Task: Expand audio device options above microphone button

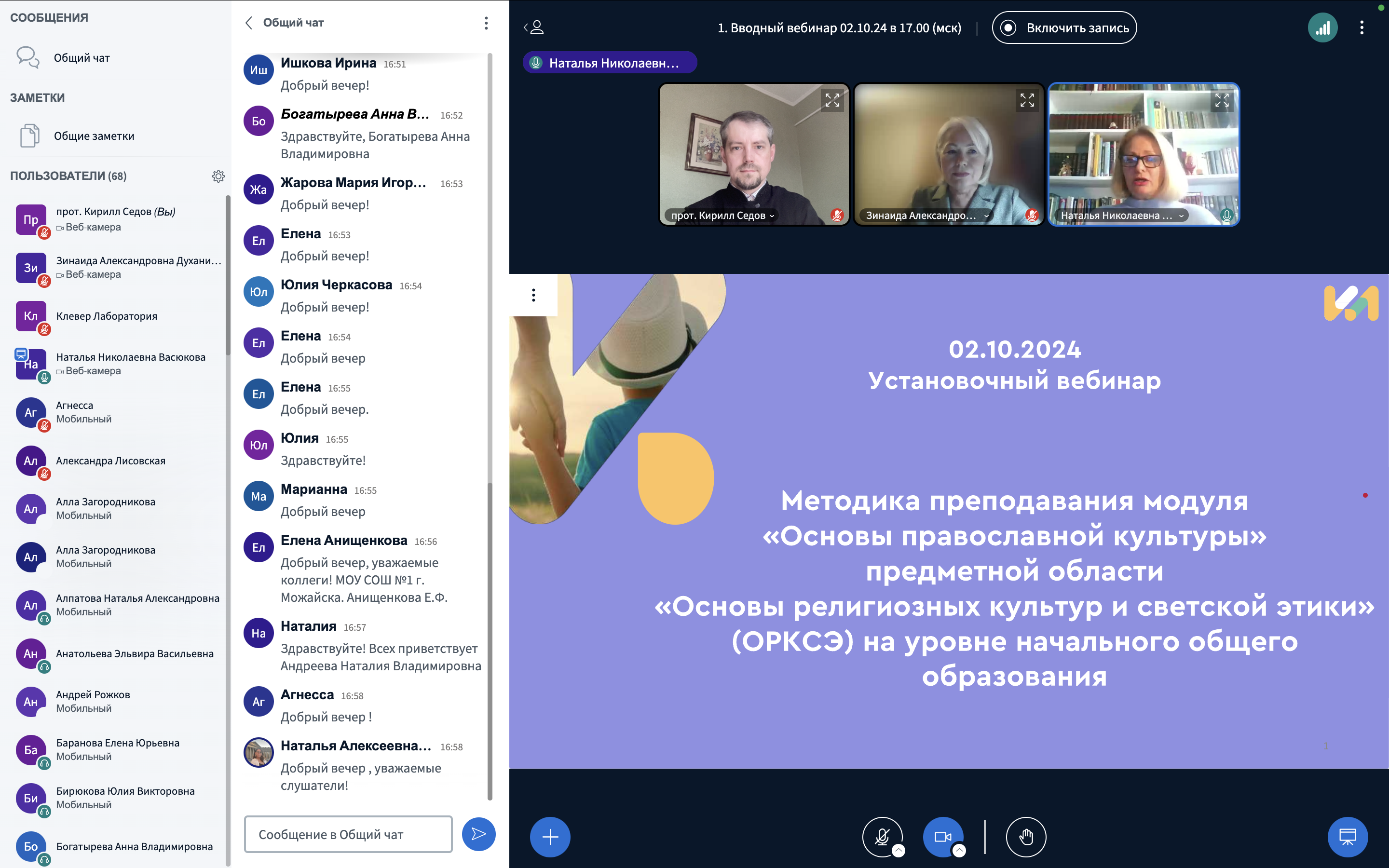Action: (x=899, y=850)
